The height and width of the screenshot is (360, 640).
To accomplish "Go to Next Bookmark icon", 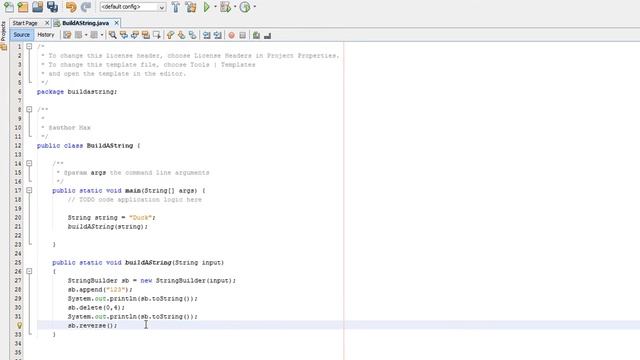I will (x=181, y=36).
